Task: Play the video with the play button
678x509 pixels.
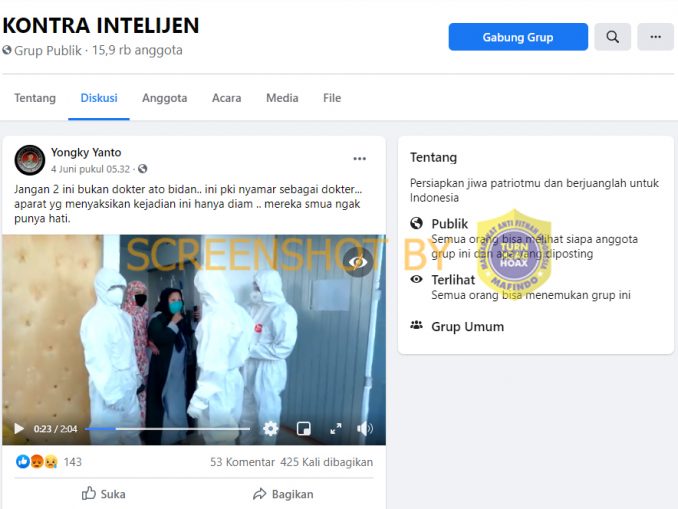Action: (19, 429)
